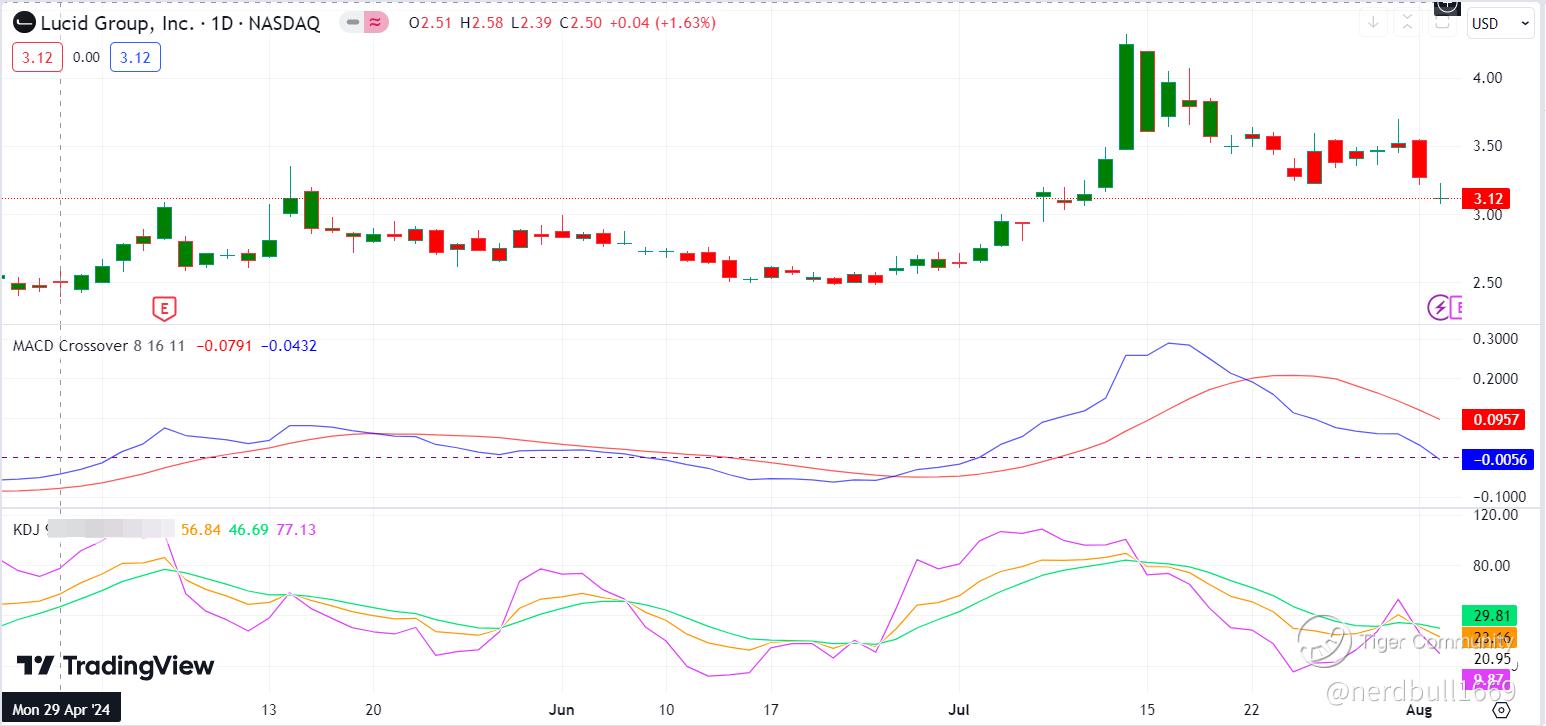The image size is (1546, 726).
Task: Click the red 3.12 last-price label on the price axis
Action: tap(1485, 198)
